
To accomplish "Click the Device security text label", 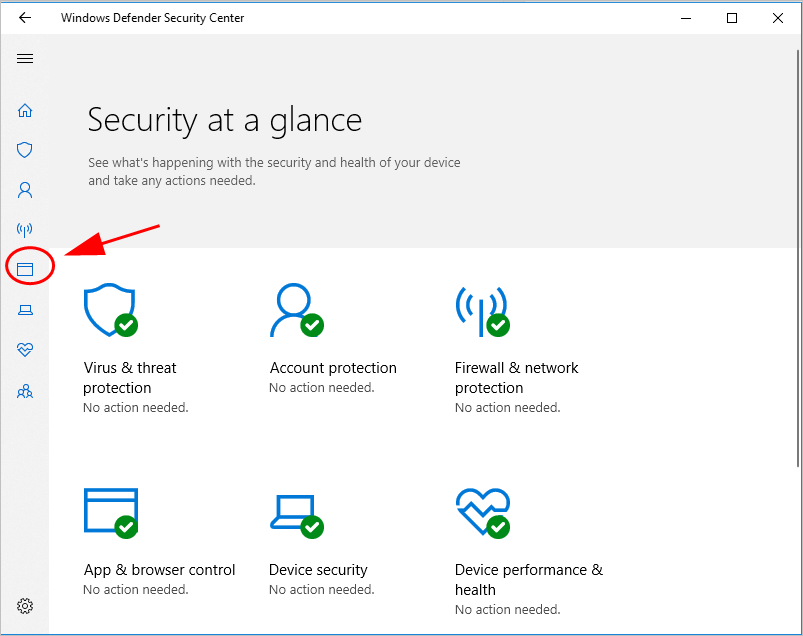I will pyautogui.click(x=318, y=570).
